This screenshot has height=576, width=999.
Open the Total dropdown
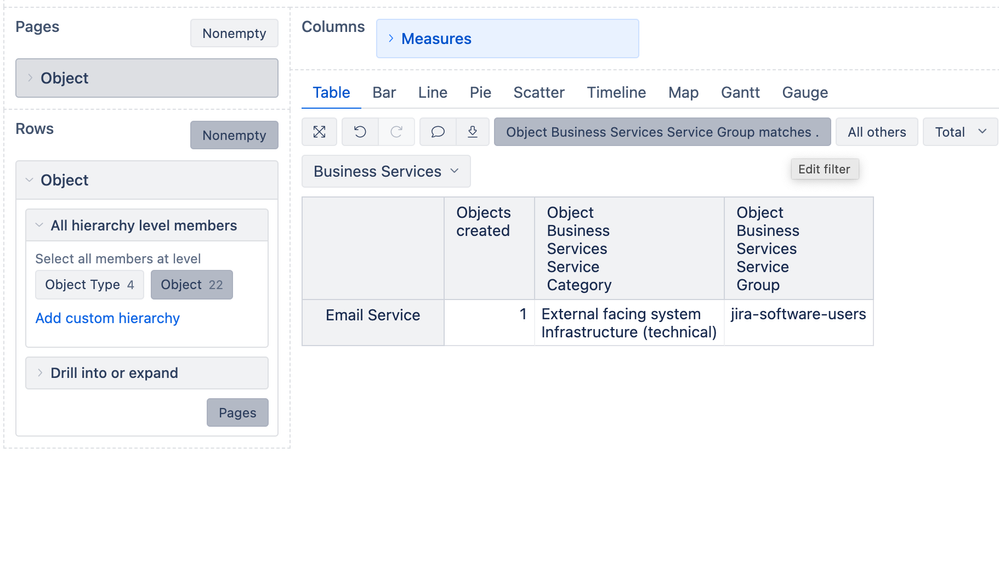click(961, 132)
